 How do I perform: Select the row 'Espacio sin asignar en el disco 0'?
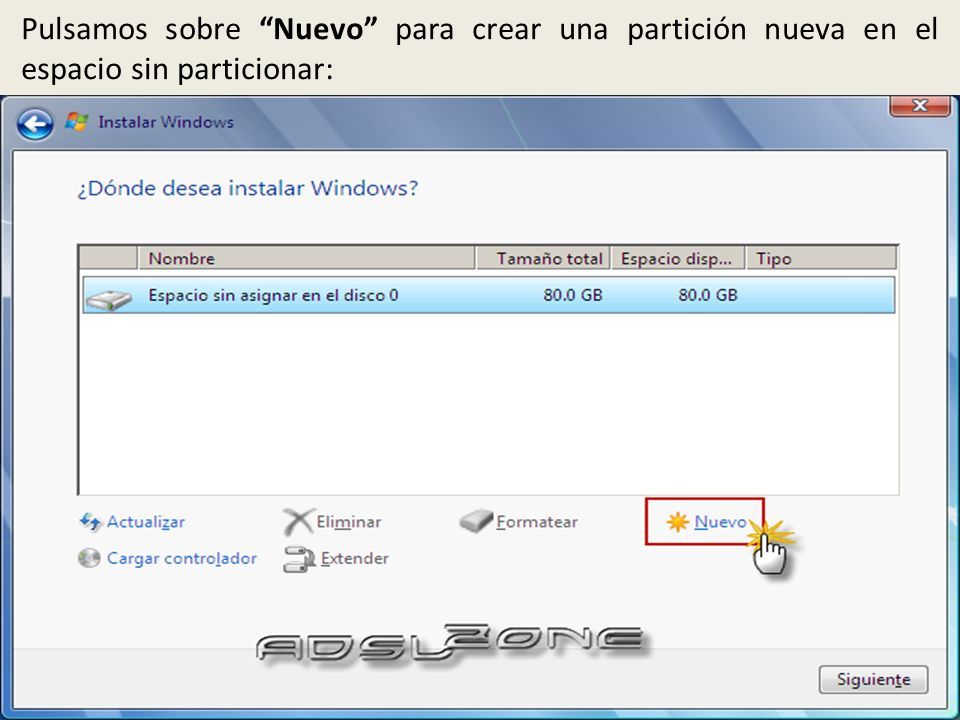(489, 295)
